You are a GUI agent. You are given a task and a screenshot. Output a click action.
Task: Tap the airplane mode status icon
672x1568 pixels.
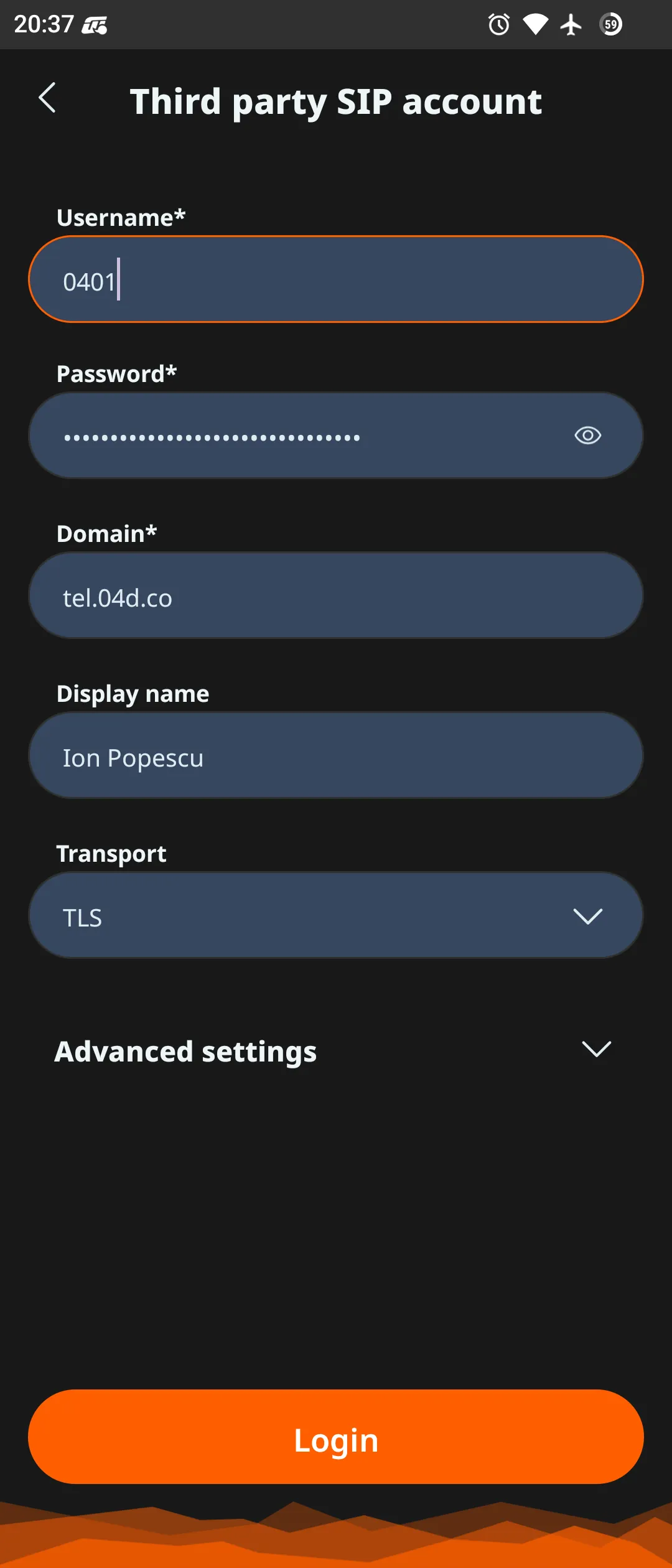coord(571,25)
